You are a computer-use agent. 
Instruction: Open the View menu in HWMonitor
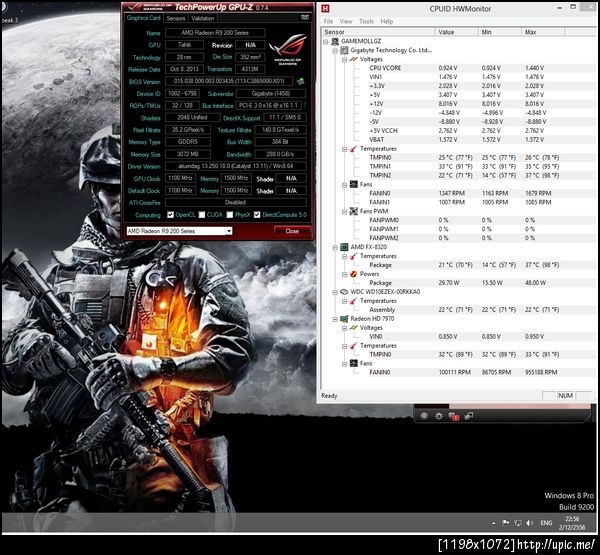346,21
